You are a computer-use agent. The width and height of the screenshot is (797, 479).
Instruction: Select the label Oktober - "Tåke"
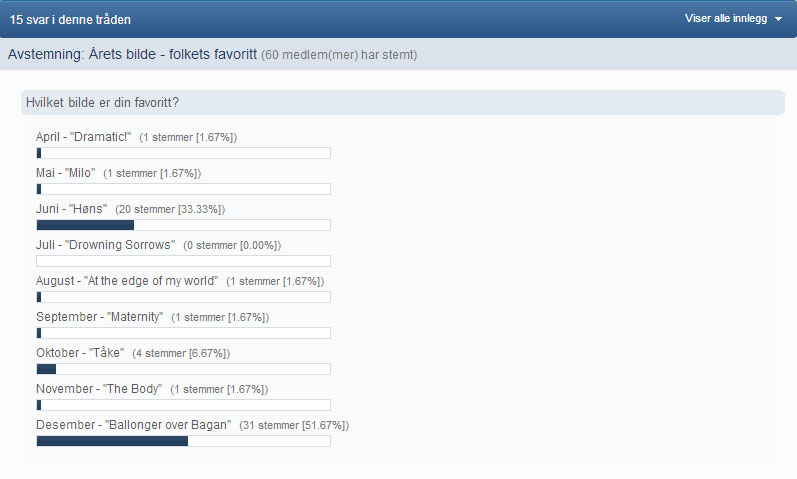(x=80, y=352)
